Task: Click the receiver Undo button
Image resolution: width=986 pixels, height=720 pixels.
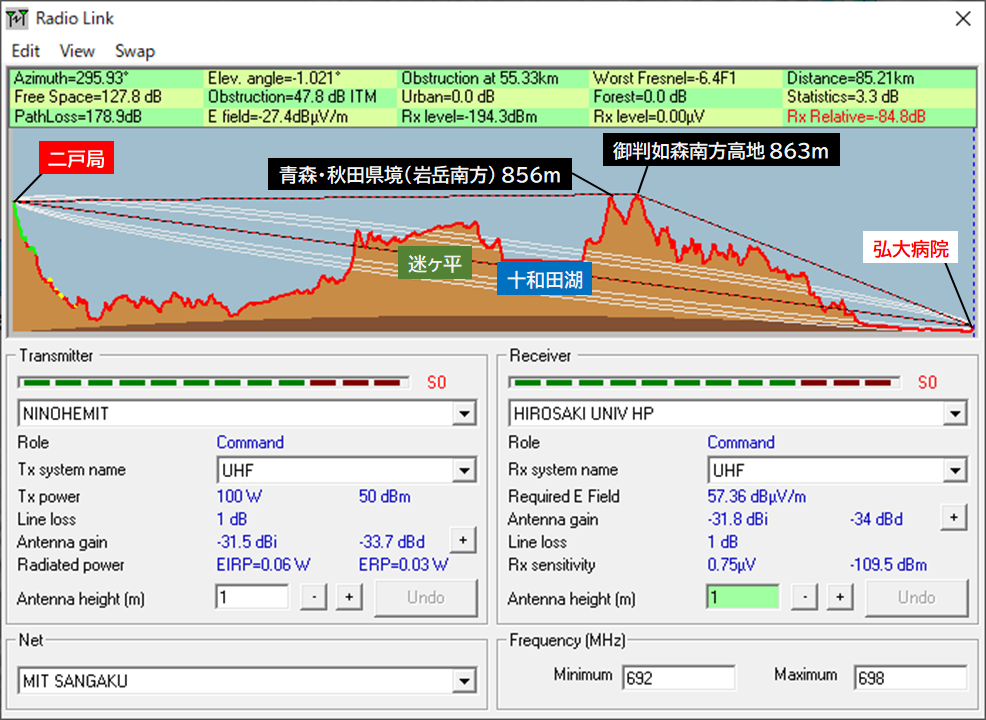Action: 916,597
